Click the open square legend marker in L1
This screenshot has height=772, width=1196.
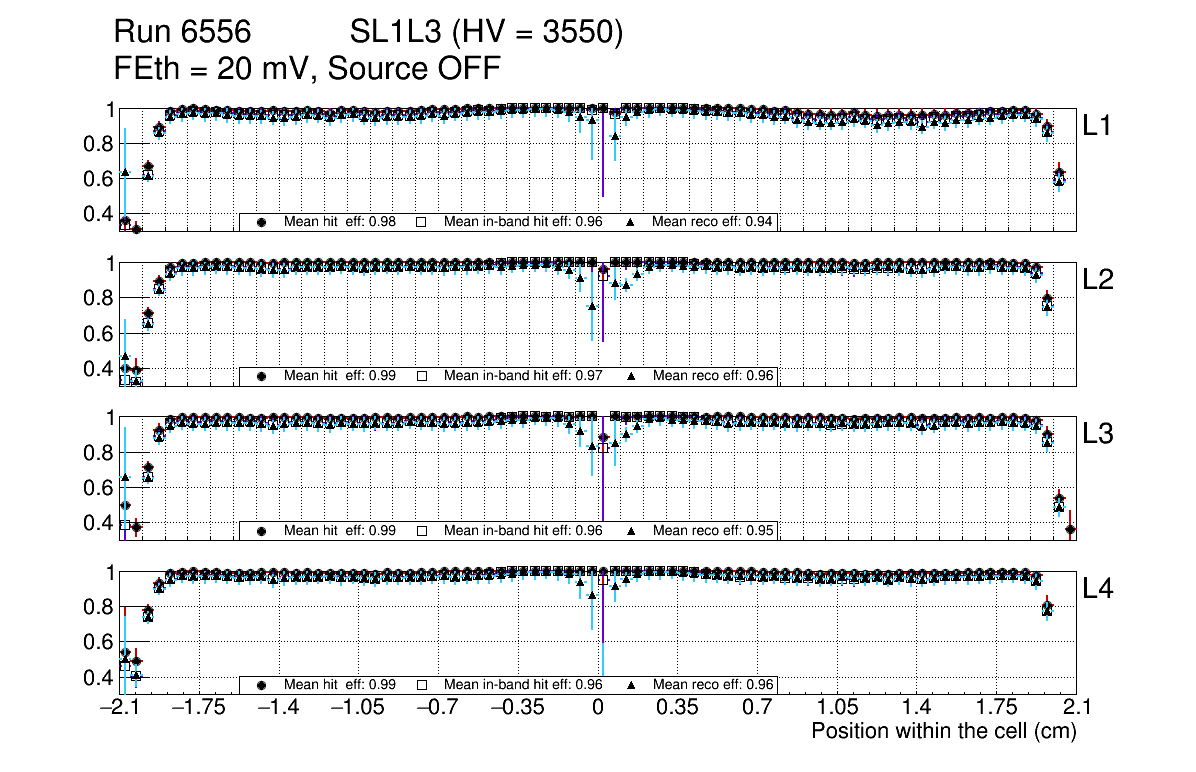(x=422, y=222)
